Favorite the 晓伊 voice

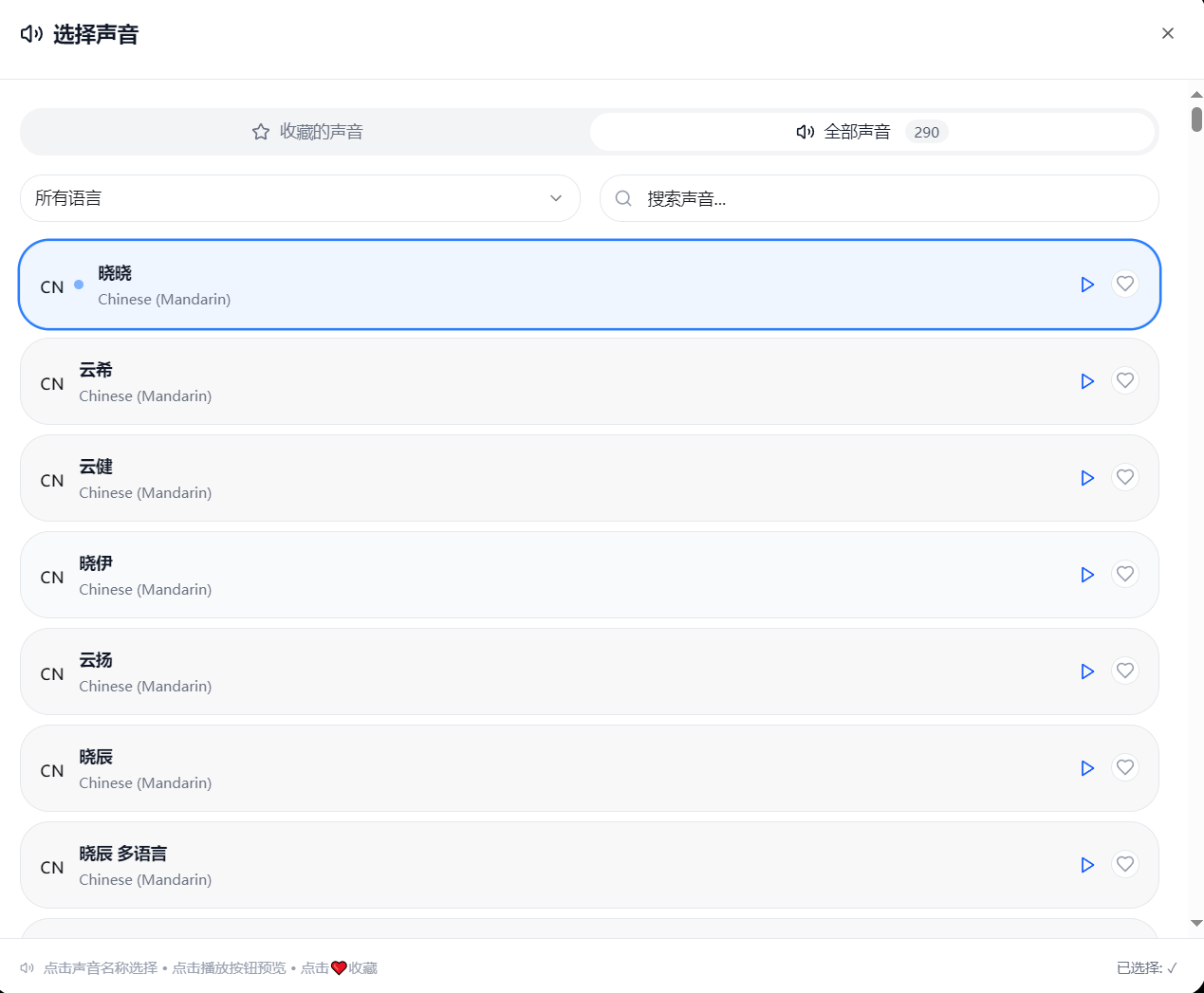click(1125, 575)
